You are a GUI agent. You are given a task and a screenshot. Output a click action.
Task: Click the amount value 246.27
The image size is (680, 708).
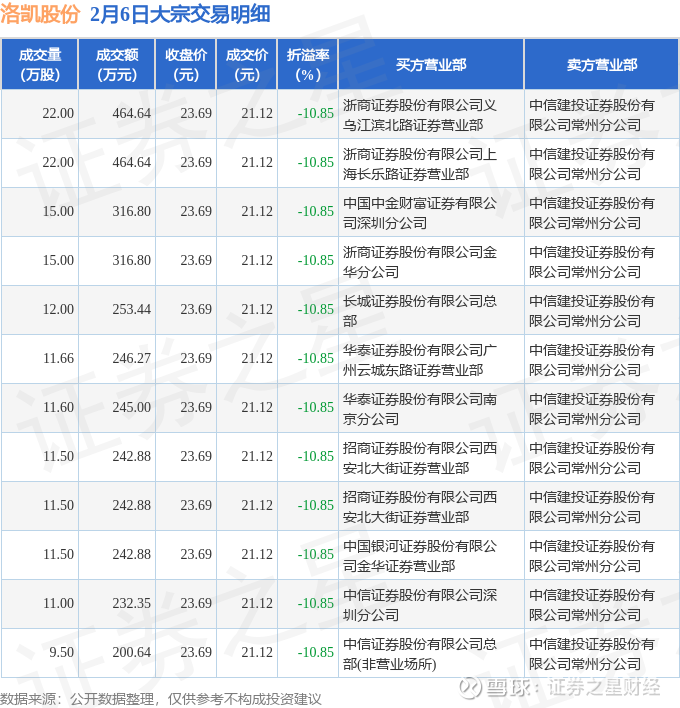pos(131,359)
